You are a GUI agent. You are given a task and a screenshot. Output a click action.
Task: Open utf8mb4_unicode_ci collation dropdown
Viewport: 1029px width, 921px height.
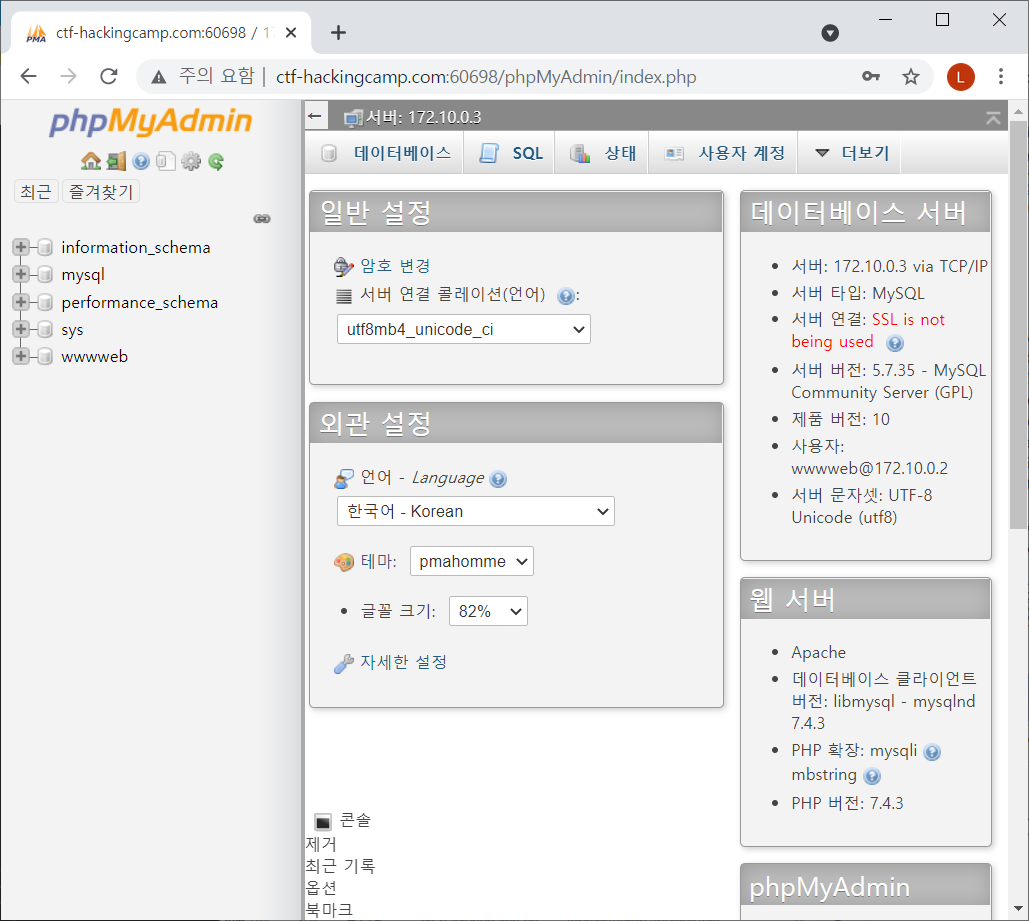point(463,329)
